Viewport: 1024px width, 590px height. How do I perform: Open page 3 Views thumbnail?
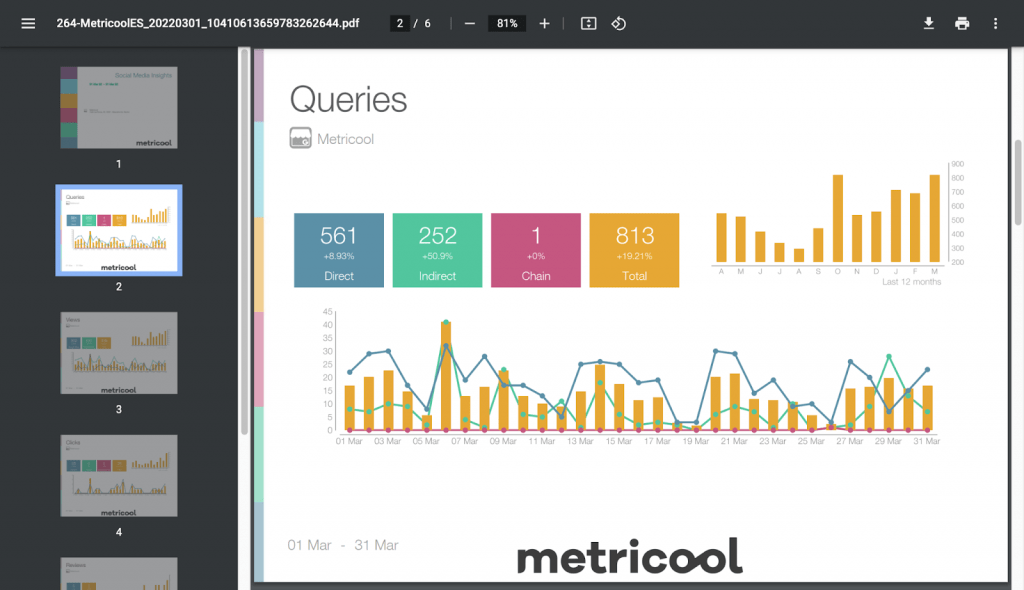click(119, 353)
